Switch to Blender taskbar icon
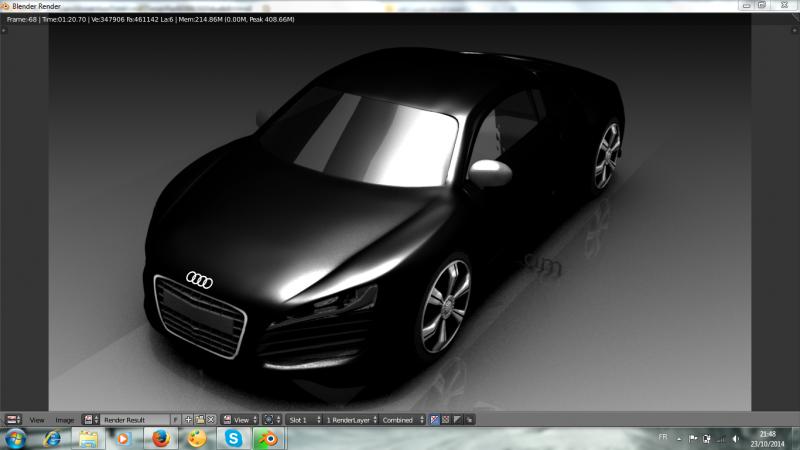 269,439
